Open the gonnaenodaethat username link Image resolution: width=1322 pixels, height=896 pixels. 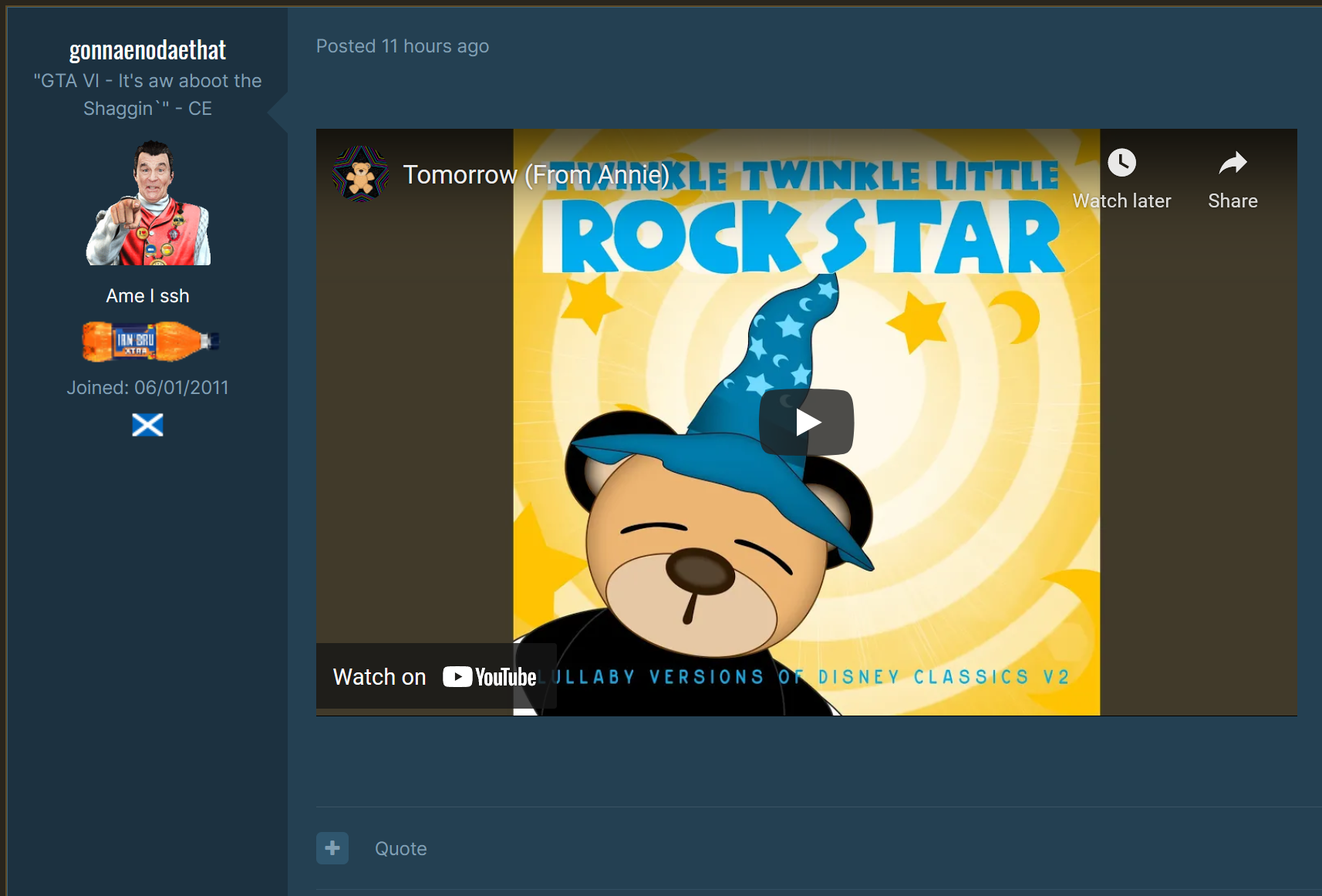pyautogui.click(x=147, y=50)
